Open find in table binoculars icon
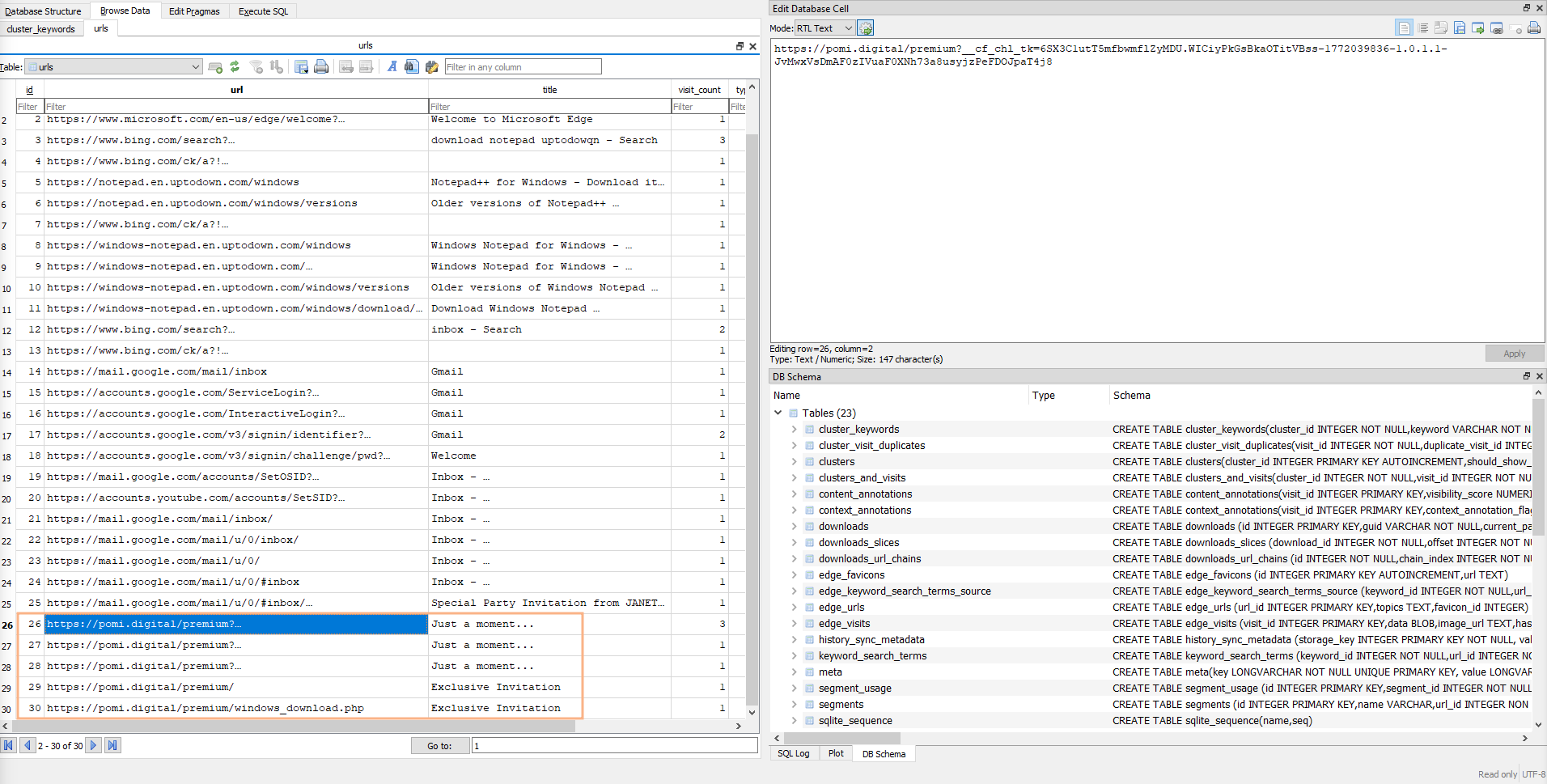Image resolution: width=1547 pixels, height=784 pixels. pyautogui.click(x=412, y=67)
